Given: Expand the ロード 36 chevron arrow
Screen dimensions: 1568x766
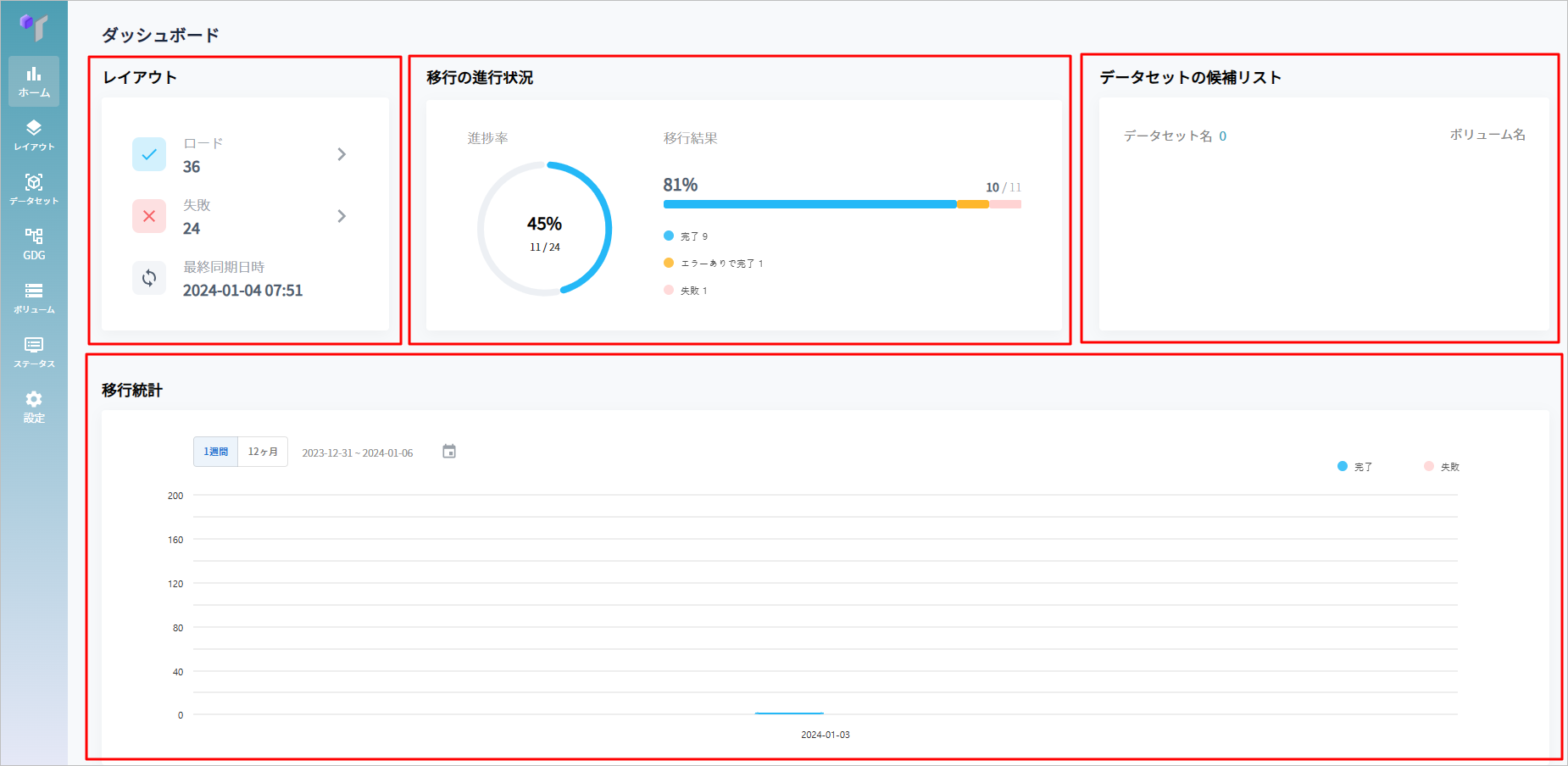Looking at the screenshot, I should pos(342,154).
